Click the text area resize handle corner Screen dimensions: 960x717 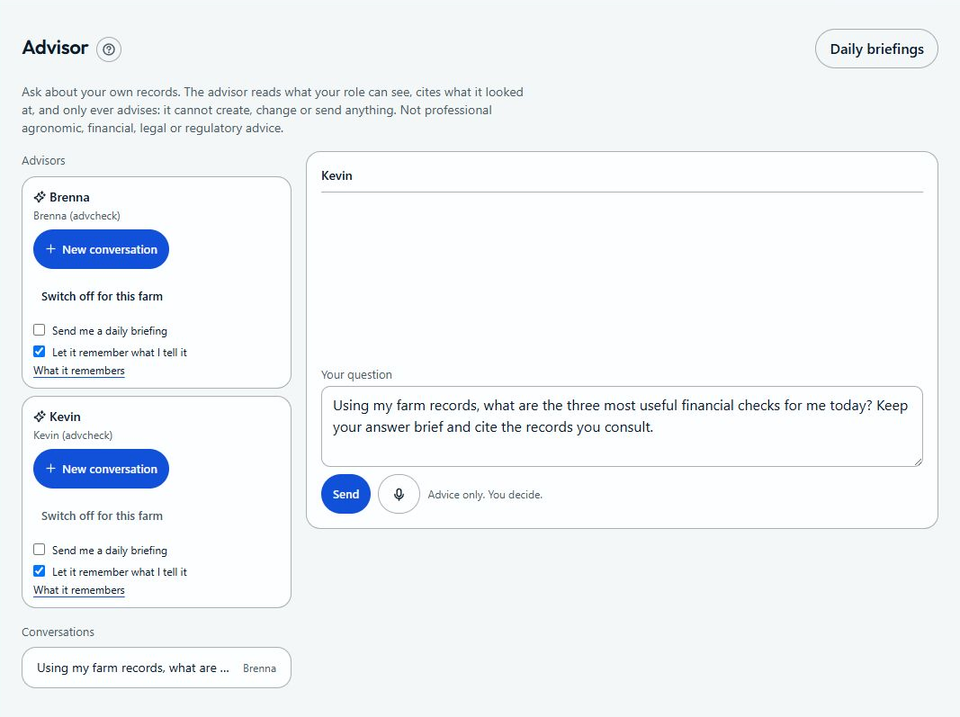(918, 462)
